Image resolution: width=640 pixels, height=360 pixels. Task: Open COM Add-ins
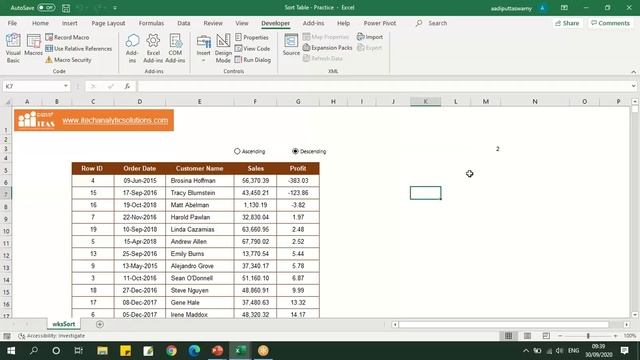click(175, 48)
